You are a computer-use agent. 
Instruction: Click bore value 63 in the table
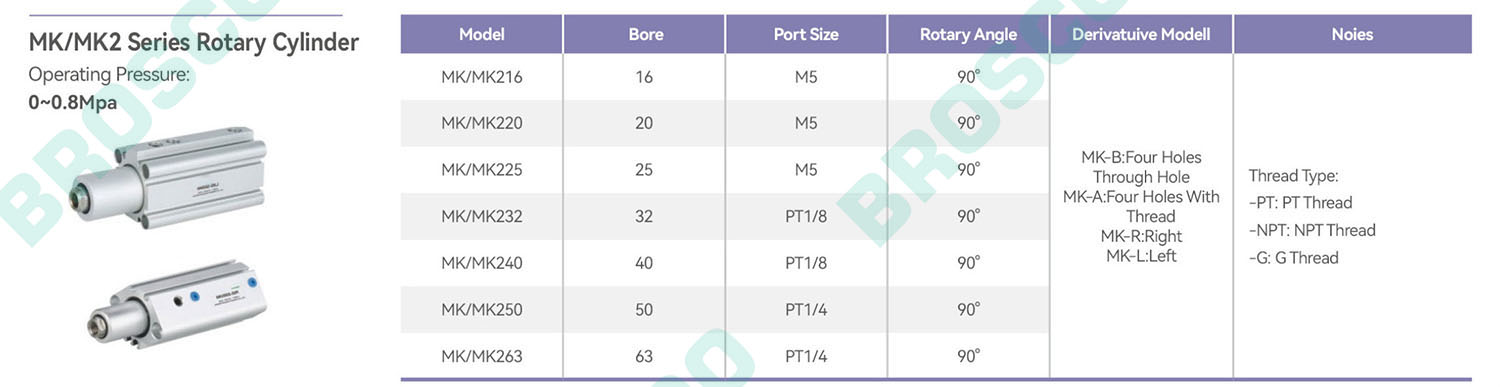coord(644,356)
